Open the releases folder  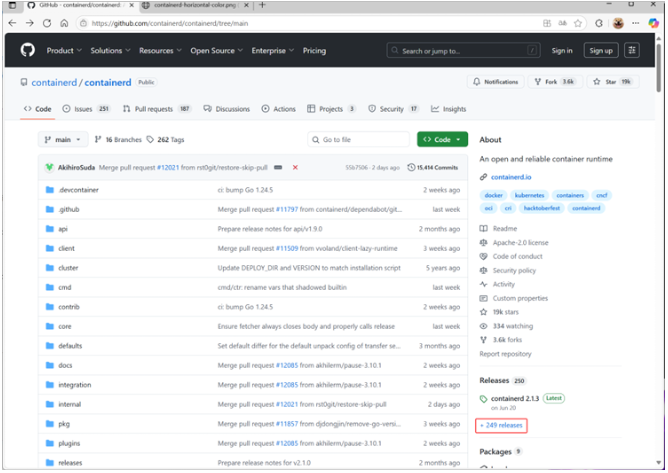tap(70, 463)
